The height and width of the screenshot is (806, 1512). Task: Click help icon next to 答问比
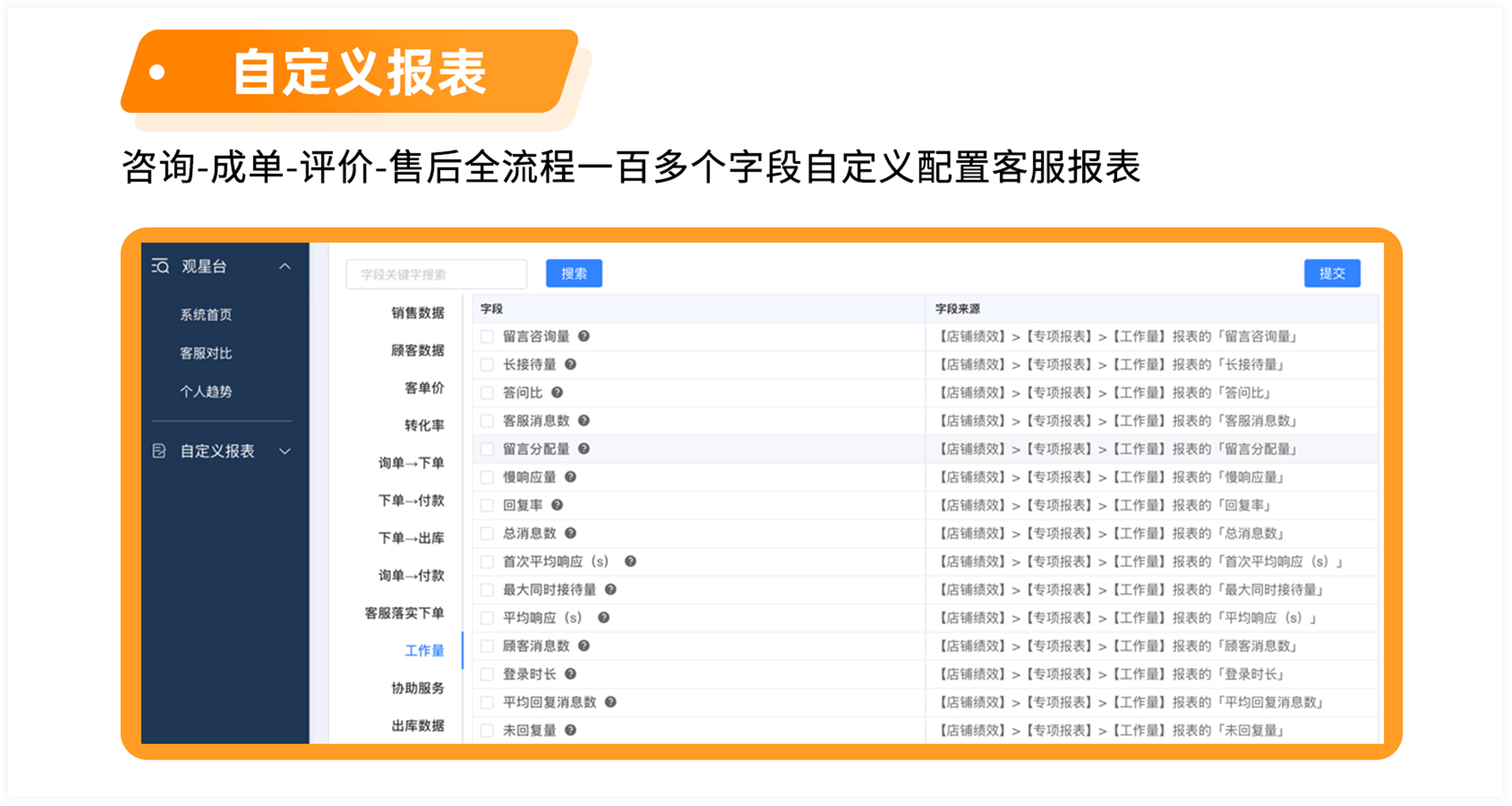click(x=557, y=392)
